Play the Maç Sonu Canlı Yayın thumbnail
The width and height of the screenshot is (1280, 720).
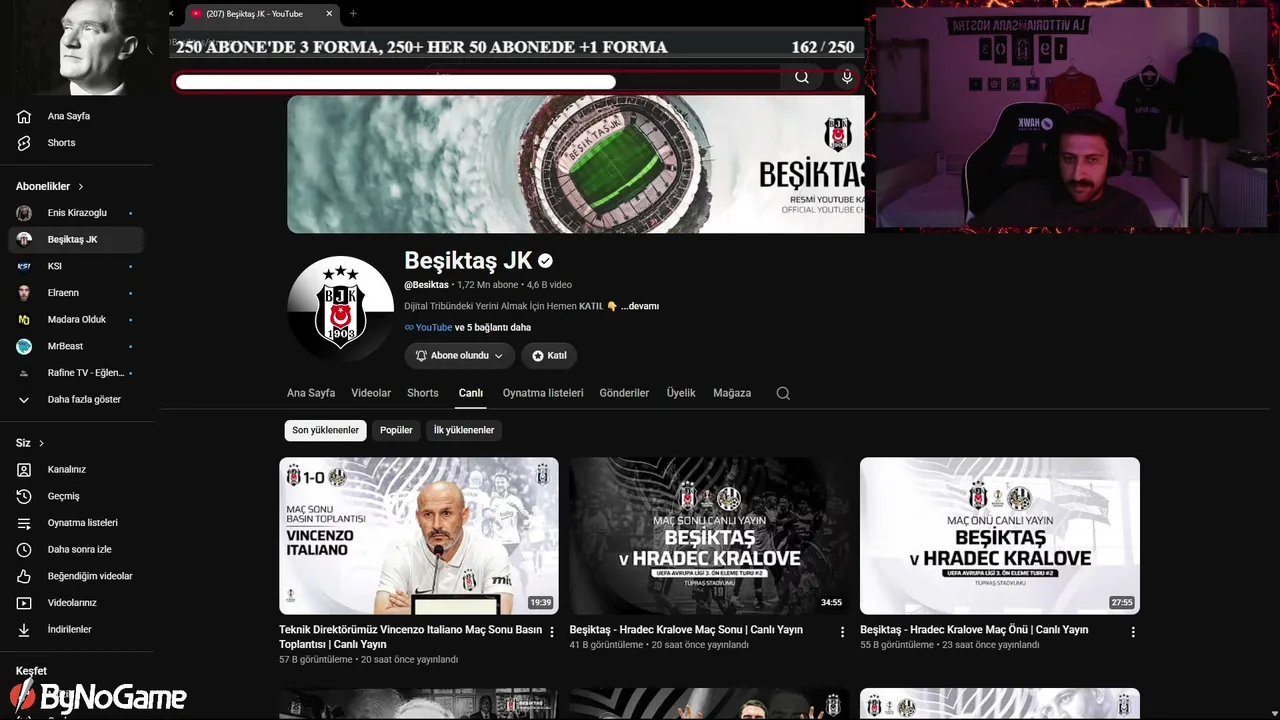[x=709, y=536]
